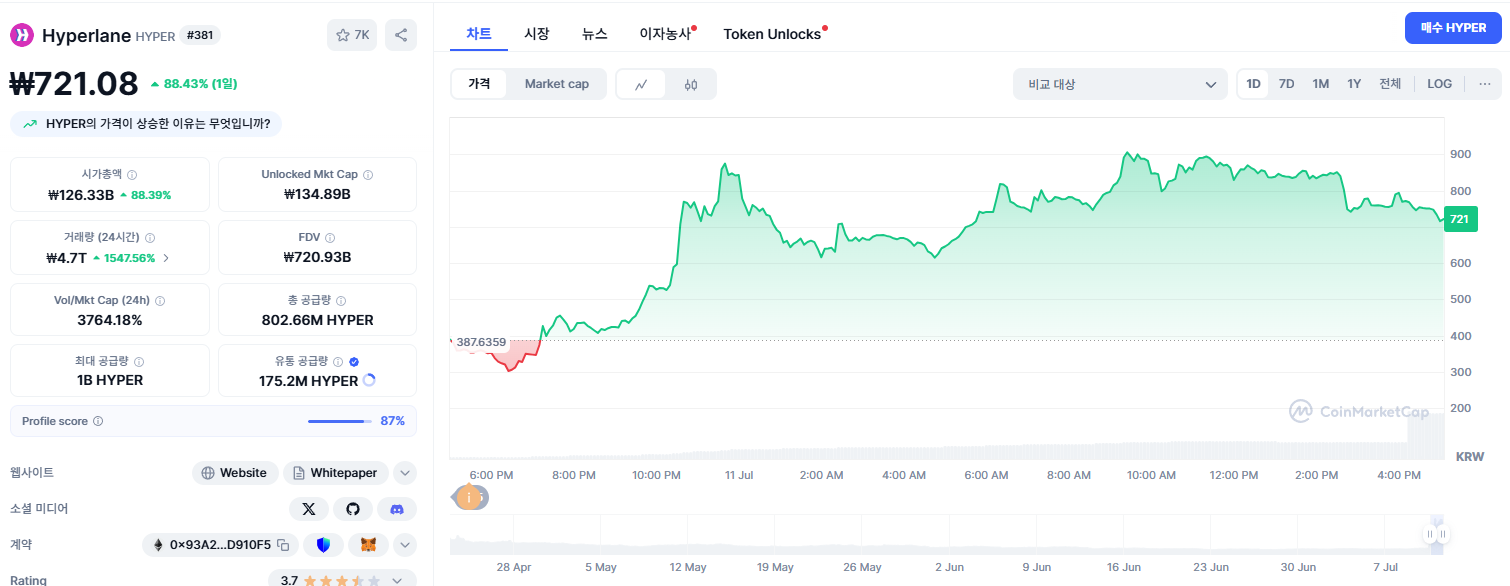This screenshot has height=586, width=1510.
Task: Open the 비교 대상 comparison dropdown
Action: (x=1120, y=85)
